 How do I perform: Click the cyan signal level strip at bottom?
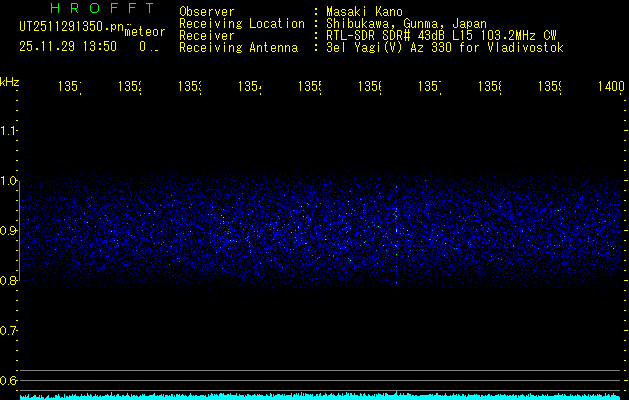click(320, 396)
